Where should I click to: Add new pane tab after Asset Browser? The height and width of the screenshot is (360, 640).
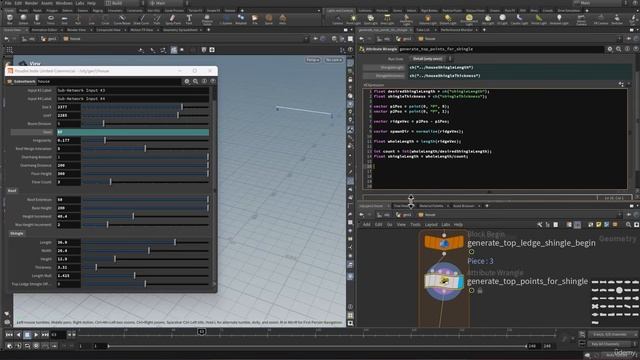tap(487, 206)
